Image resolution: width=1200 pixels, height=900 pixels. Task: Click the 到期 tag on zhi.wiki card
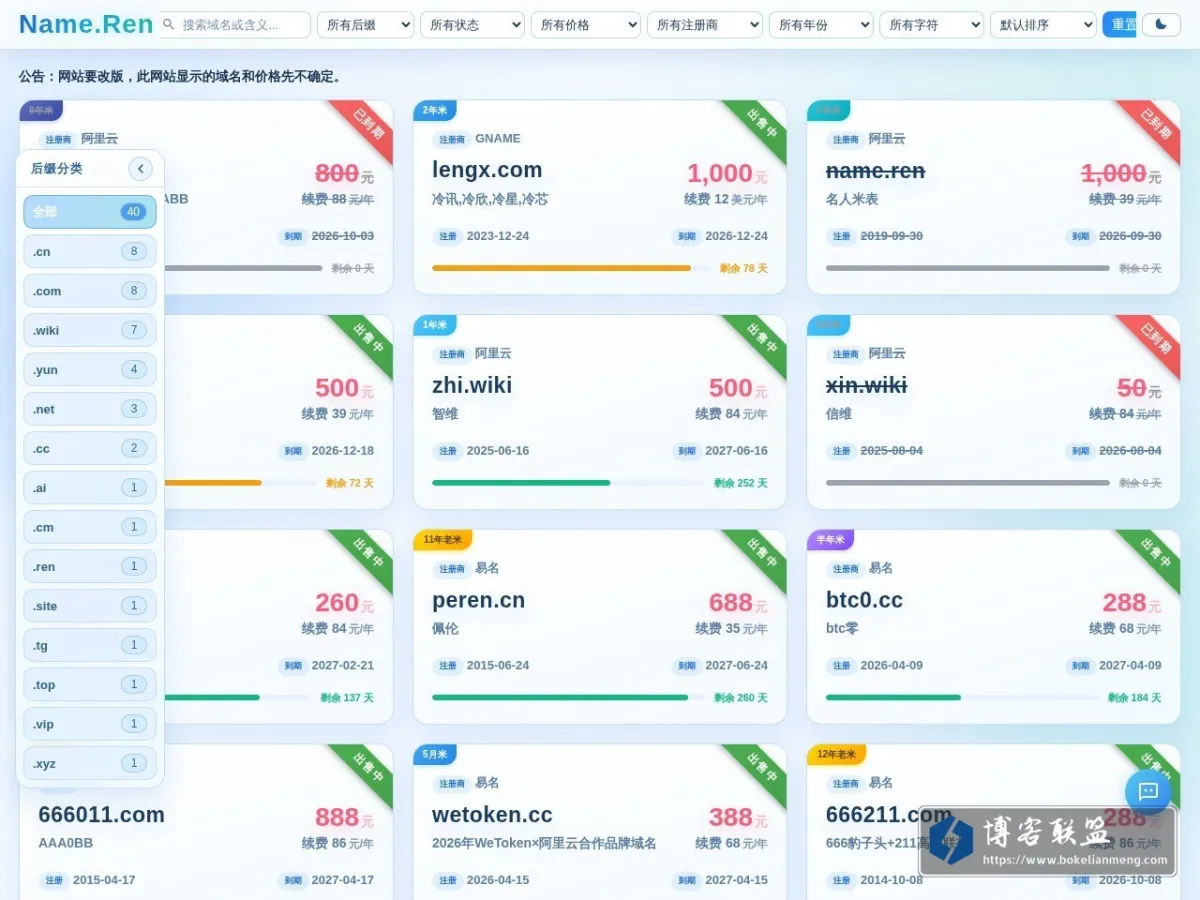(x=686, y=451)
